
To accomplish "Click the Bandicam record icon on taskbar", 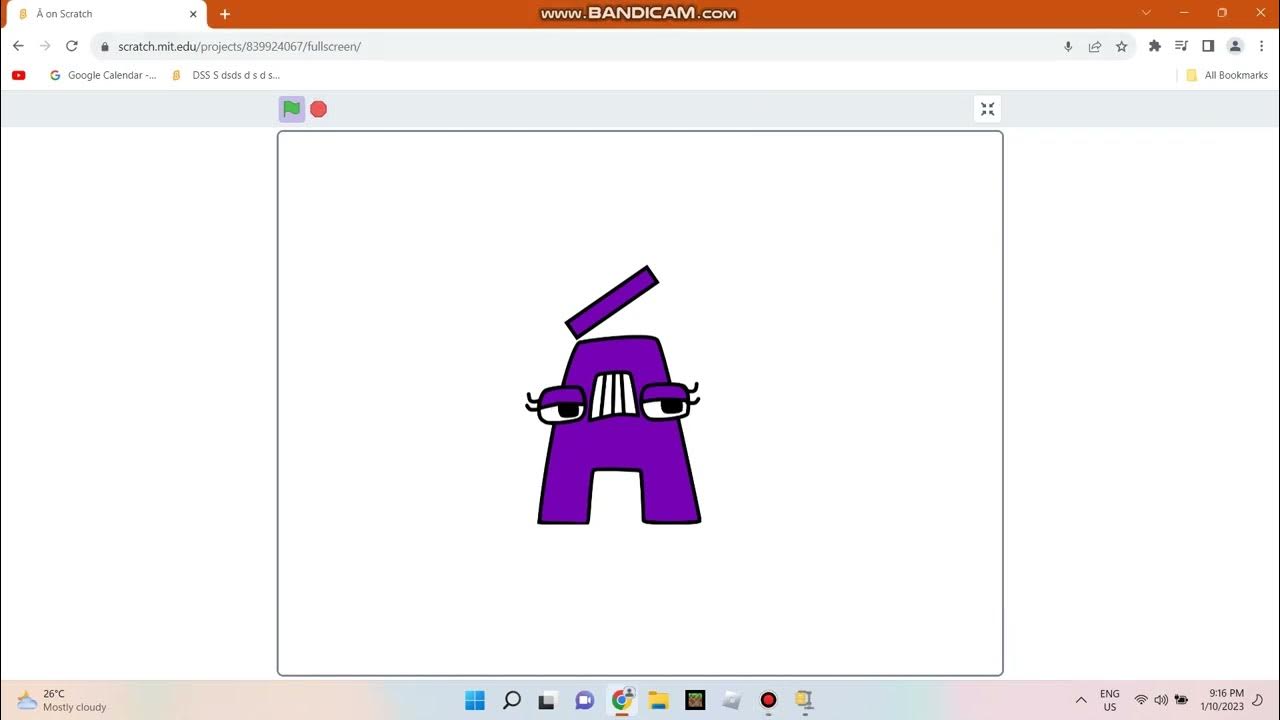I will tap(768, 700).
